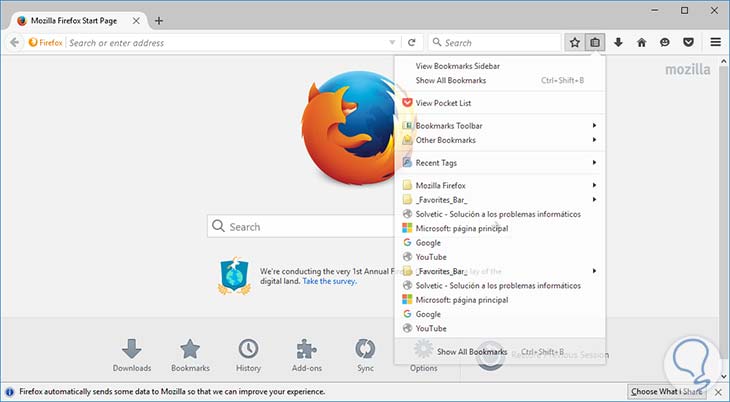Click the footer Show All Bookmarks entry of menu
This screenshot has width=730, height=402.
coord(500,352)
